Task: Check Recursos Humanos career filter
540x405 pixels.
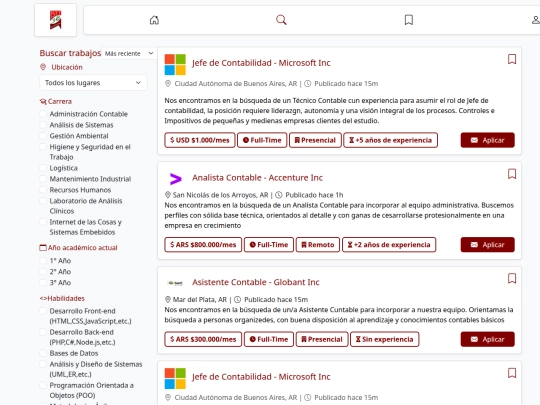Action: 43,190
